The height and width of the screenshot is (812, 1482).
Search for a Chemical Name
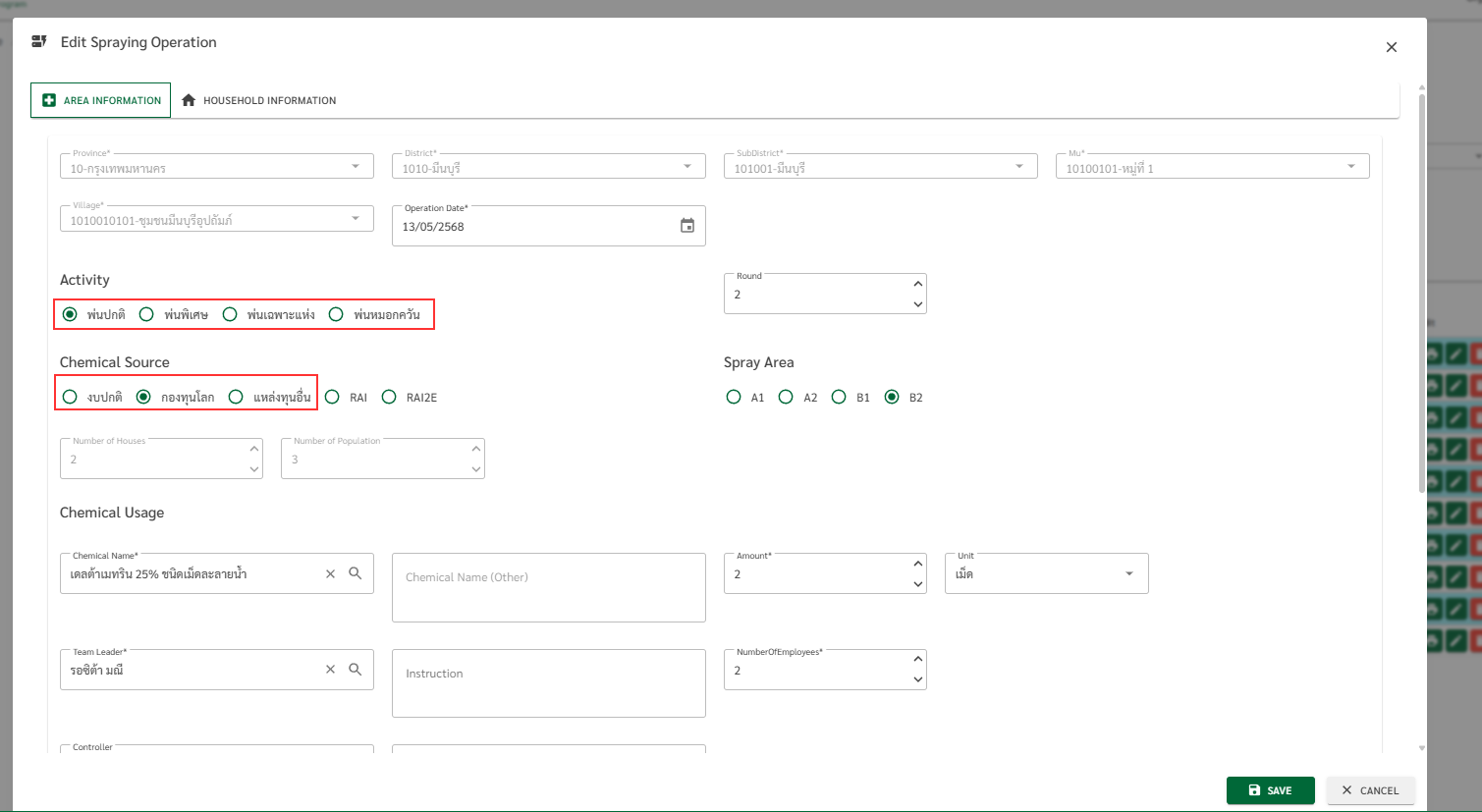(356, 573)
